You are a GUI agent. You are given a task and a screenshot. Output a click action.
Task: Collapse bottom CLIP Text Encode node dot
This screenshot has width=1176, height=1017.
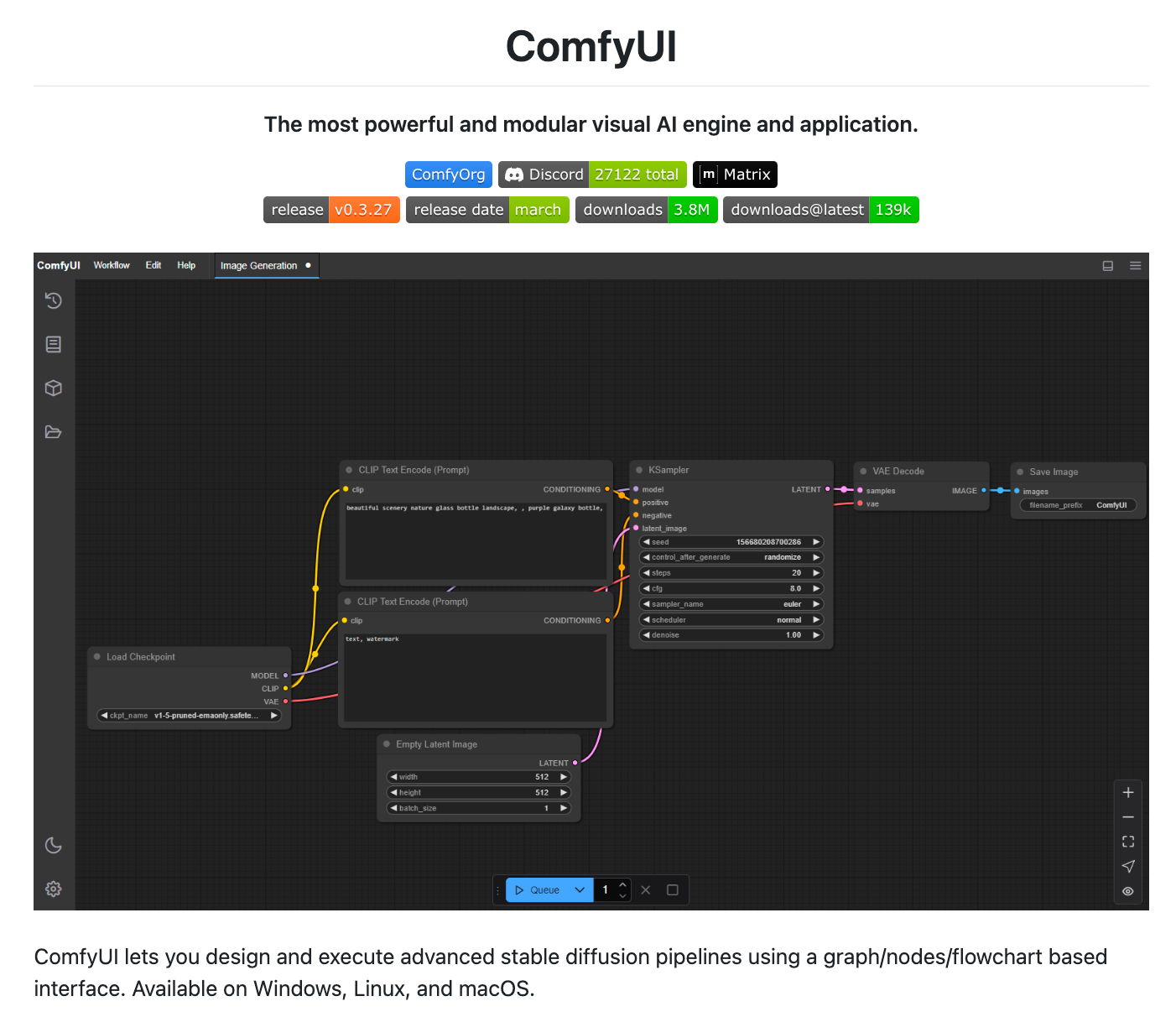pyautogui.click(x=347, y=602)
